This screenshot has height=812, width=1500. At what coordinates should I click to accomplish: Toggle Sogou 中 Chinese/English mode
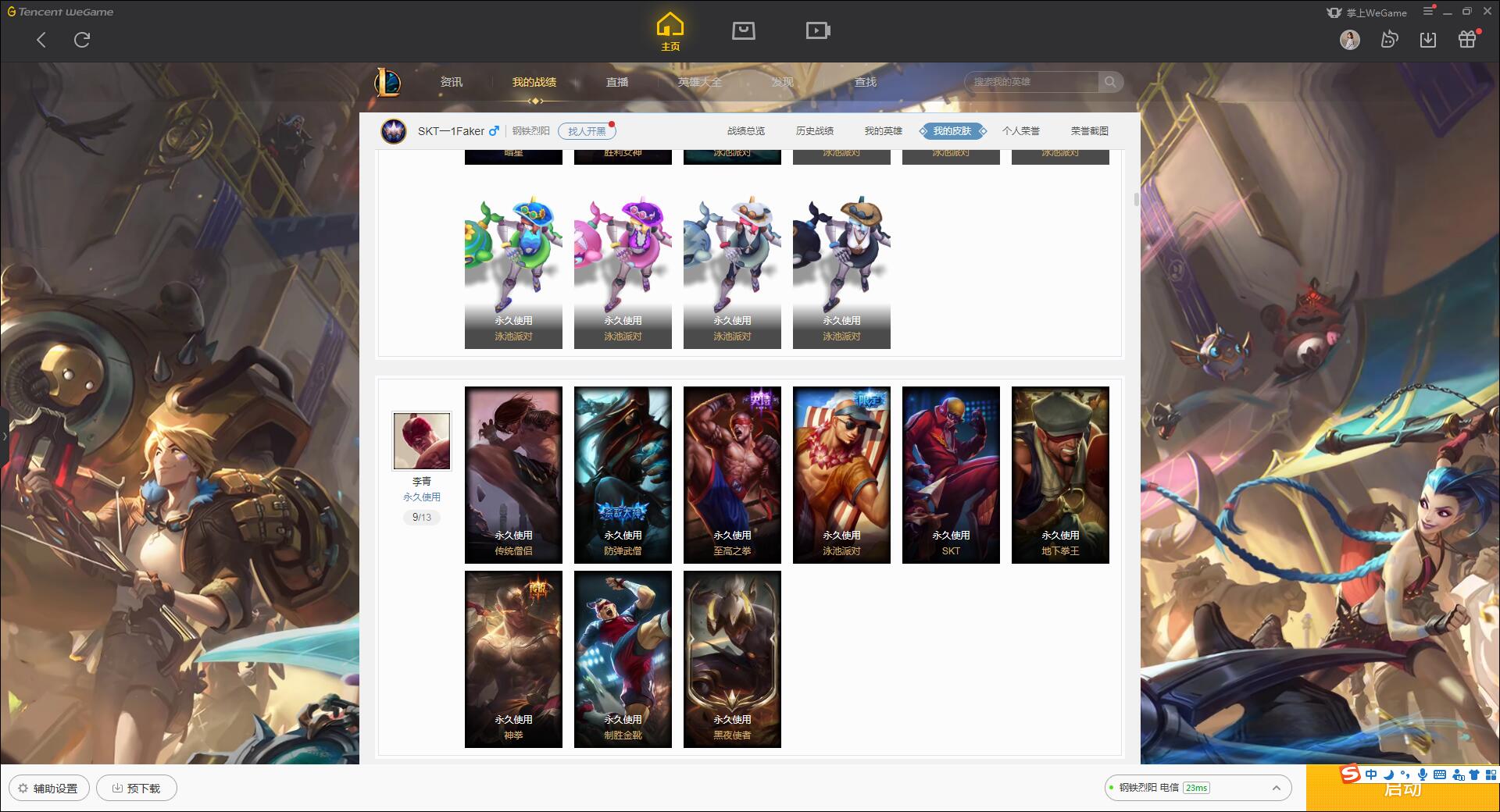[1371, 775]
